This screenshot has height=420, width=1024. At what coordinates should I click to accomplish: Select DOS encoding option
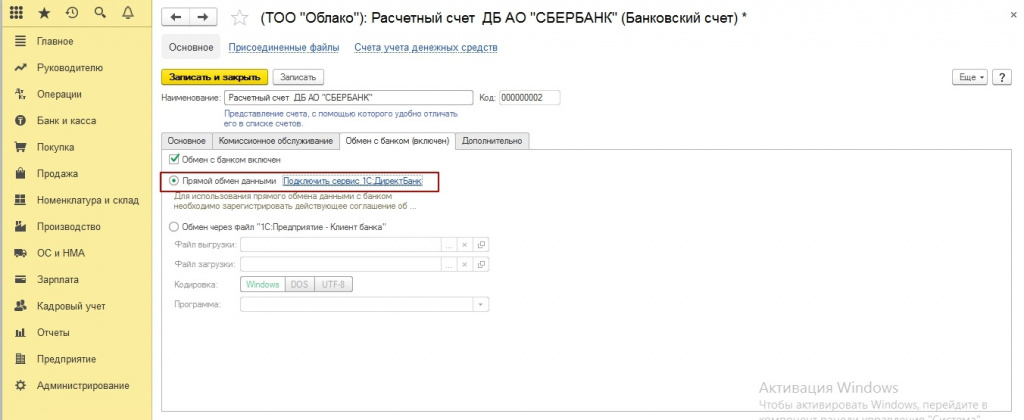click(300, 285)
